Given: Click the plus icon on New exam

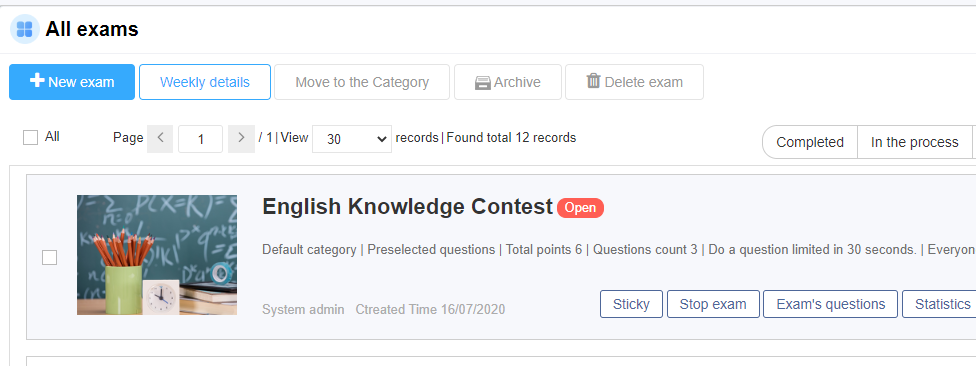Looking at the screenshot, I should point(37,81).
